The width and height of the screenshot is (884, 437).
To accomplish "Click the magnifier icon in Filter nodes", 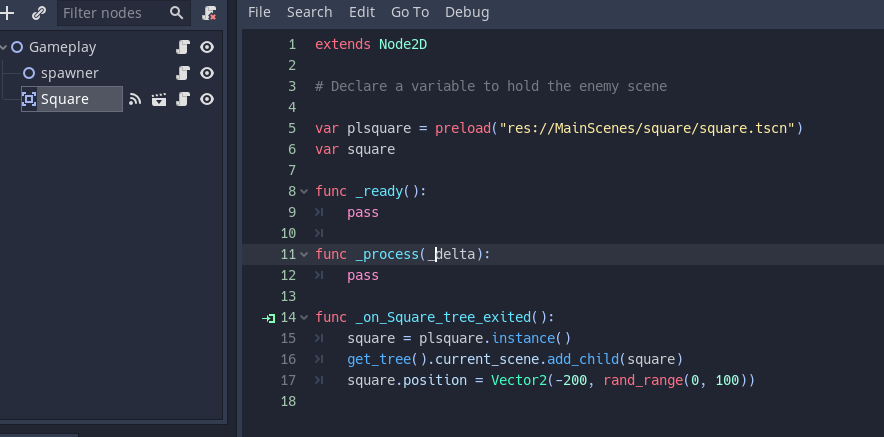I will point(176,13).
